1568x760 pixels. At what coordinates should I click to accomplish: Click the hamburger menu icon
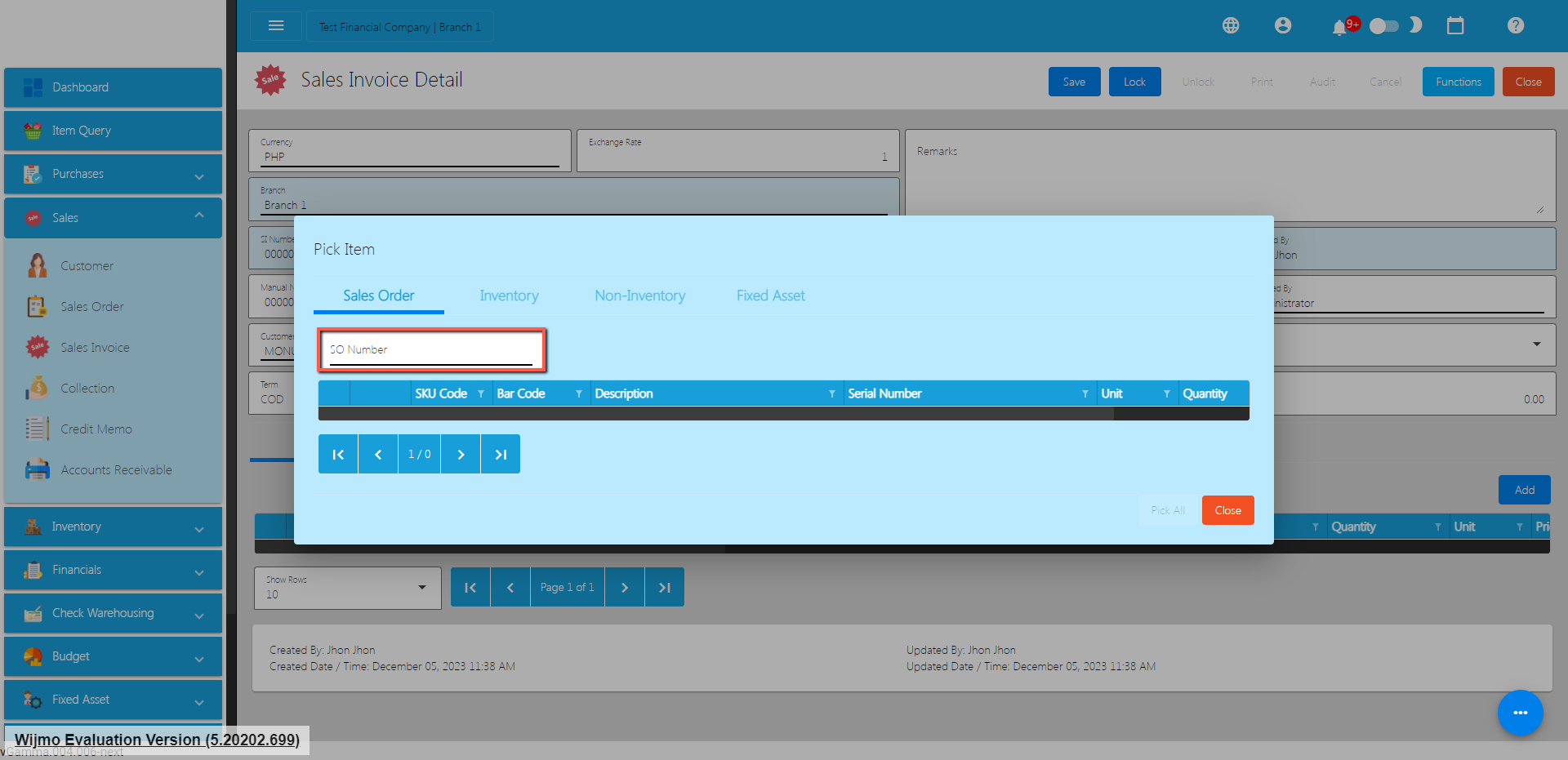click(276, 26)
